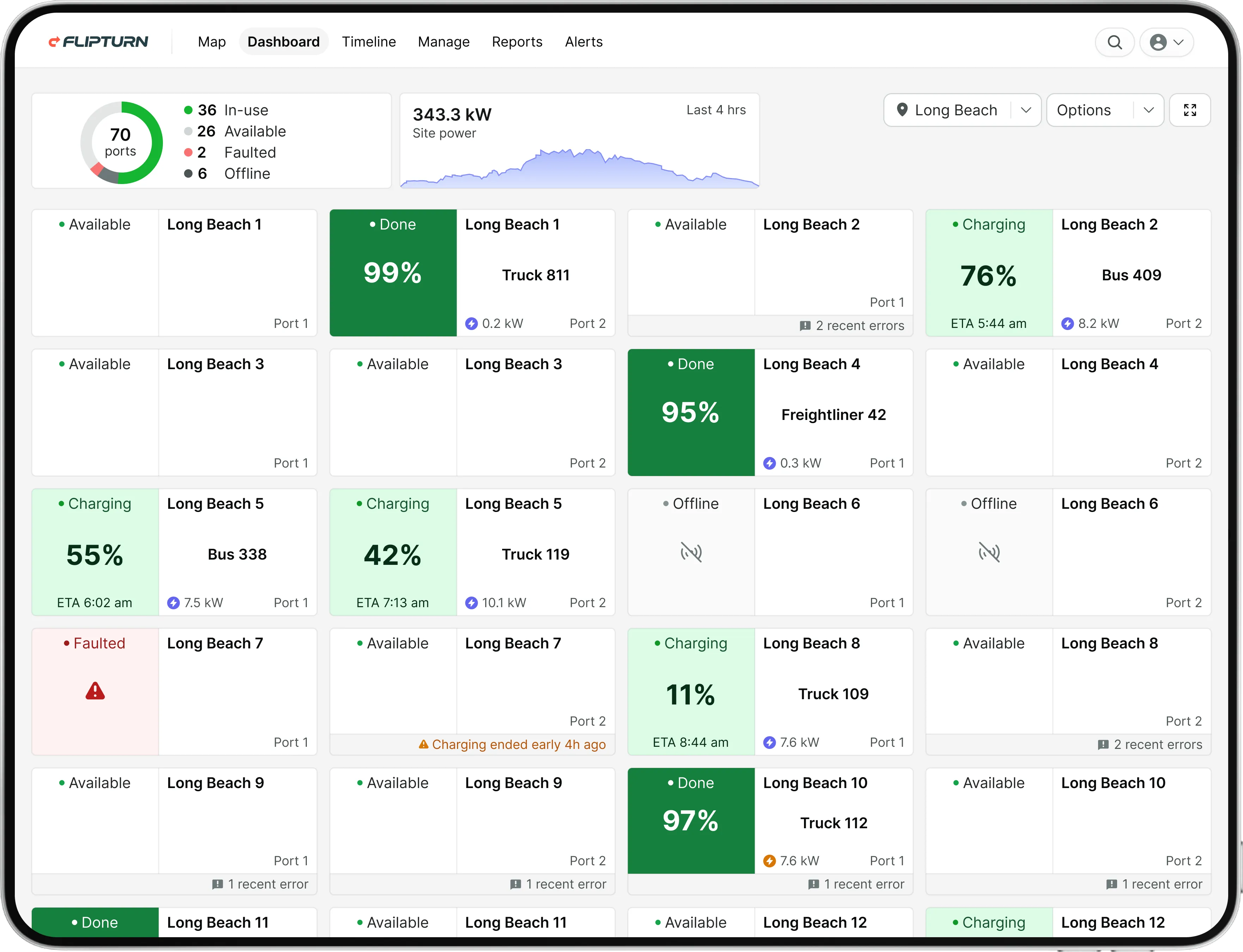
Task: Toggle the Charging status on Bus 338 card
Action: click(95, 503)
